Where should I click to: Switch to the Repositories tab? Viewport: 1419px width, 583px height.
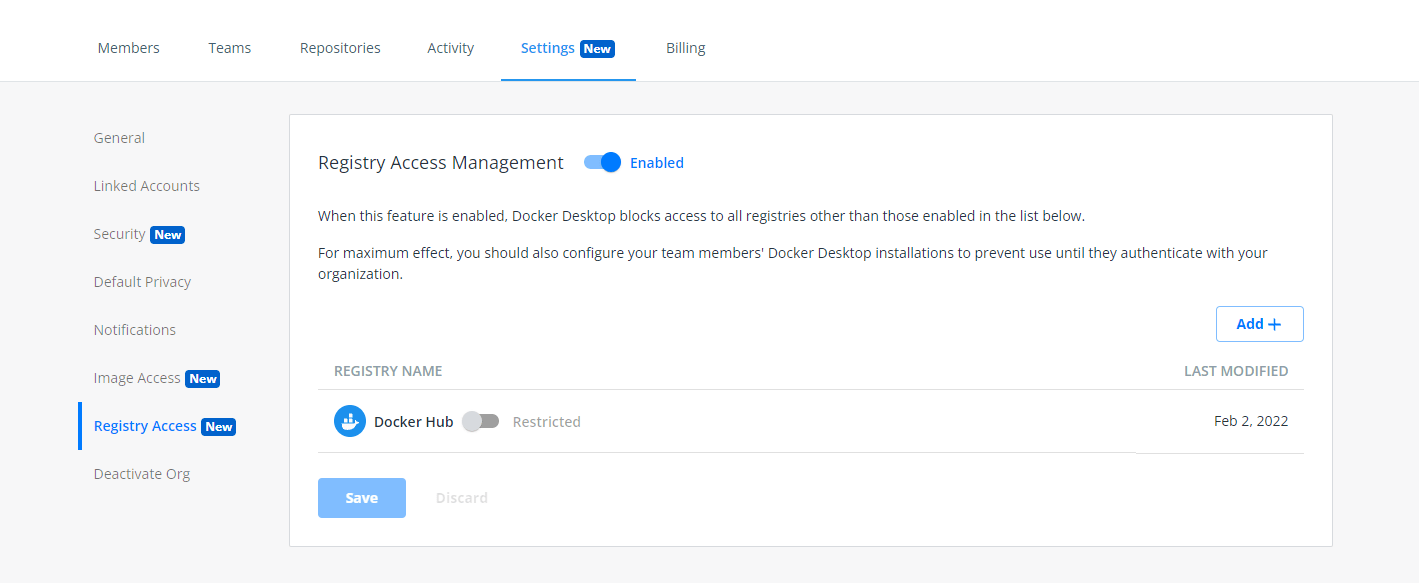(339, 47)
